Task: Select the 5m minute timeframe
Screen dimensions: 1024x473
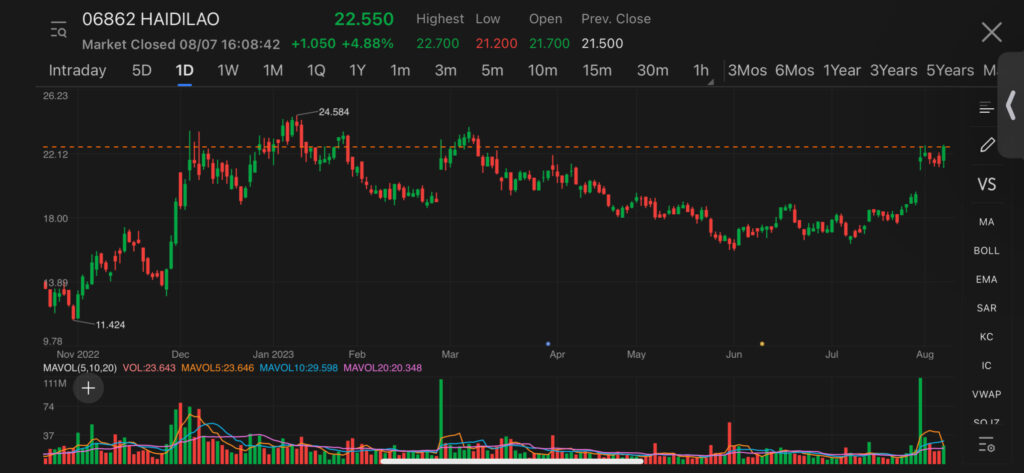Action: 492,71
